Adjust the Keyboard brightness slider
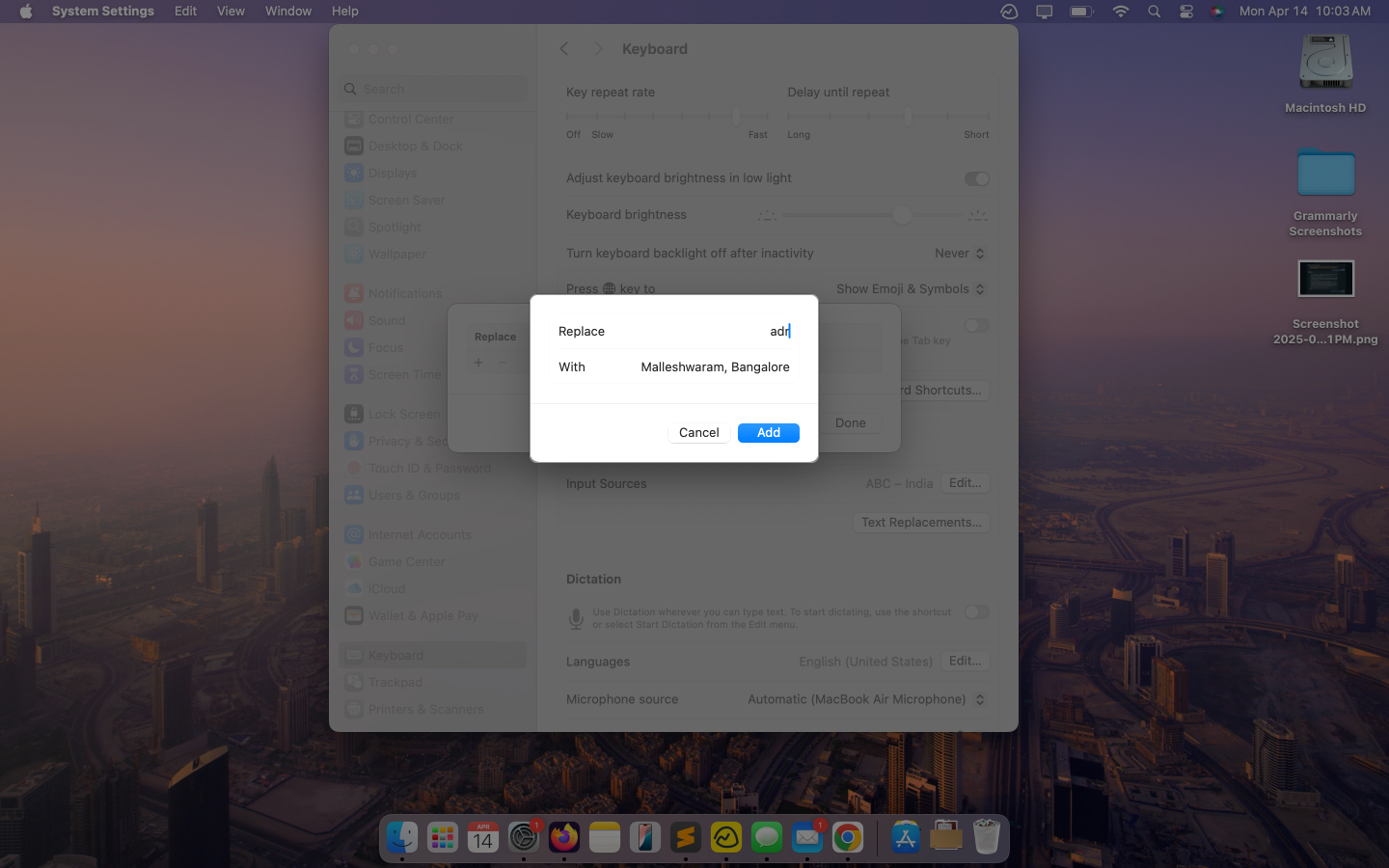Viewport: 1389px width, 868px height. point(903,214)
